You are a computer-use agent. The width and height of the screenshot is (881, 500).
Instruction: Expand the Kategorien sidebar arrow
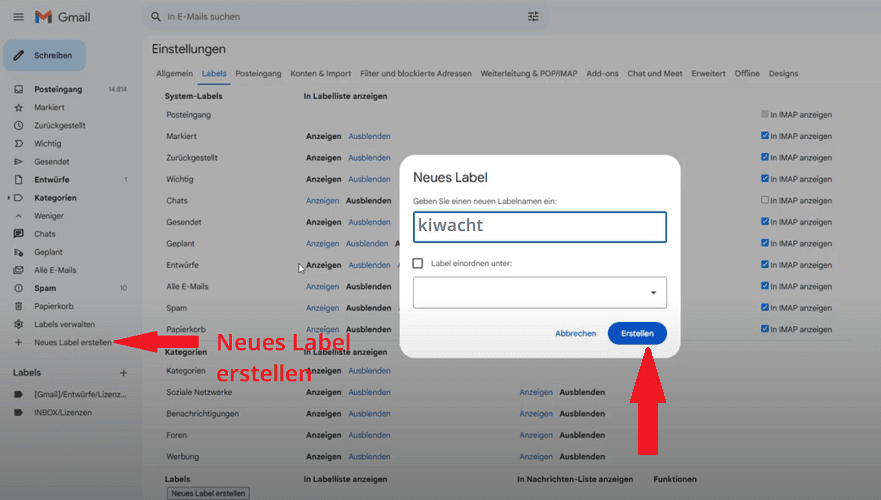(x=8, y=198)
